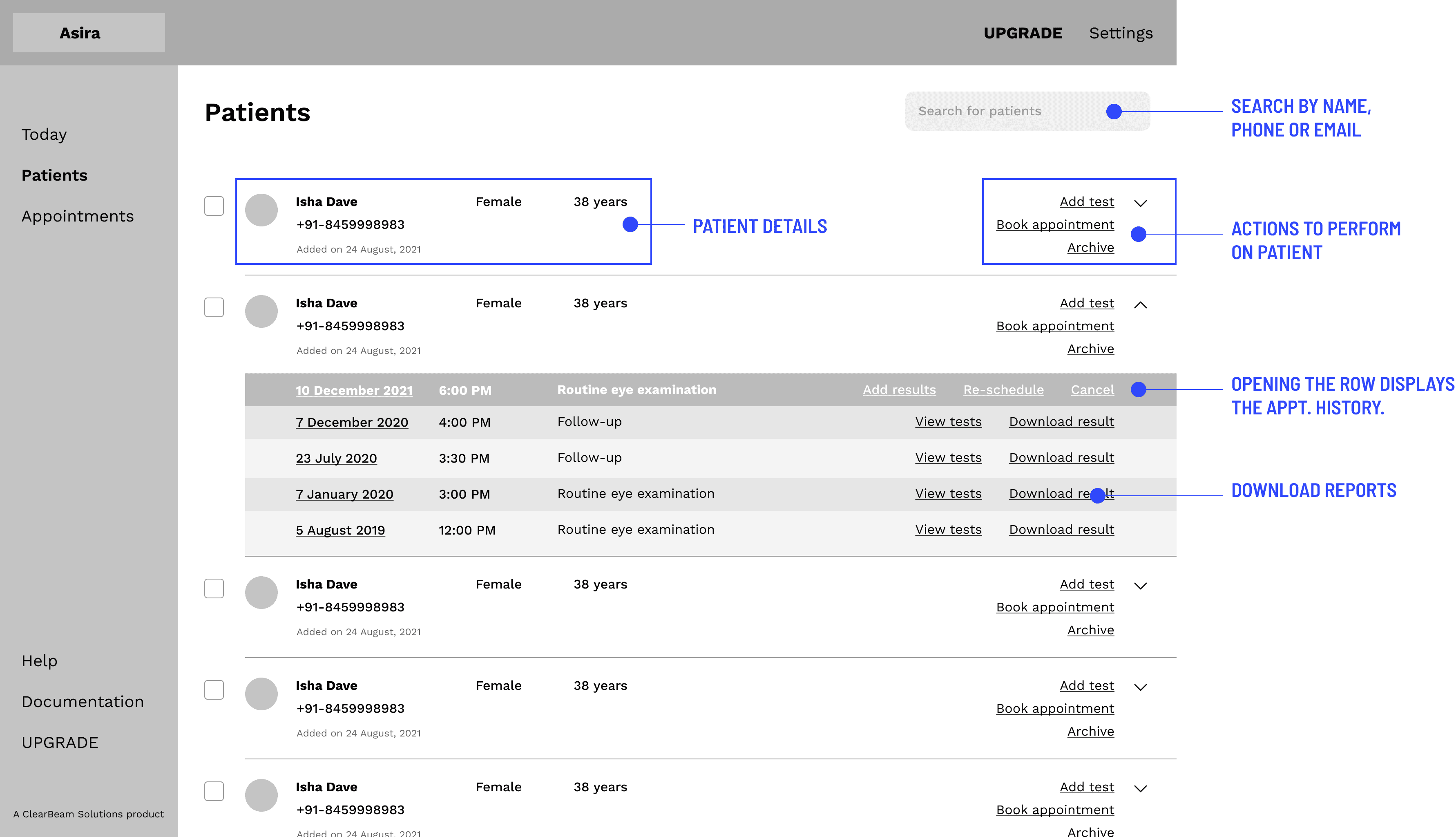Image resolution: width=1456 pixels, height=837 pixels.
Task: Click the blue marker dot beside Patient Details
Action: point(630,224)
